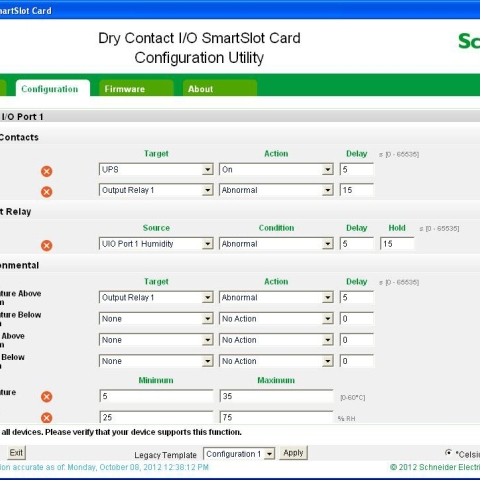Open the None target dropdown in the Above row
The width and height of the screenshot is (480, 480).
156,340
